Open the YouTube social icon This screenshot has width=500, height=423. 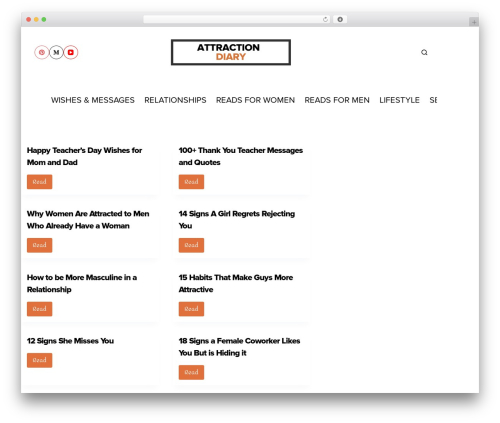[71, 52]
